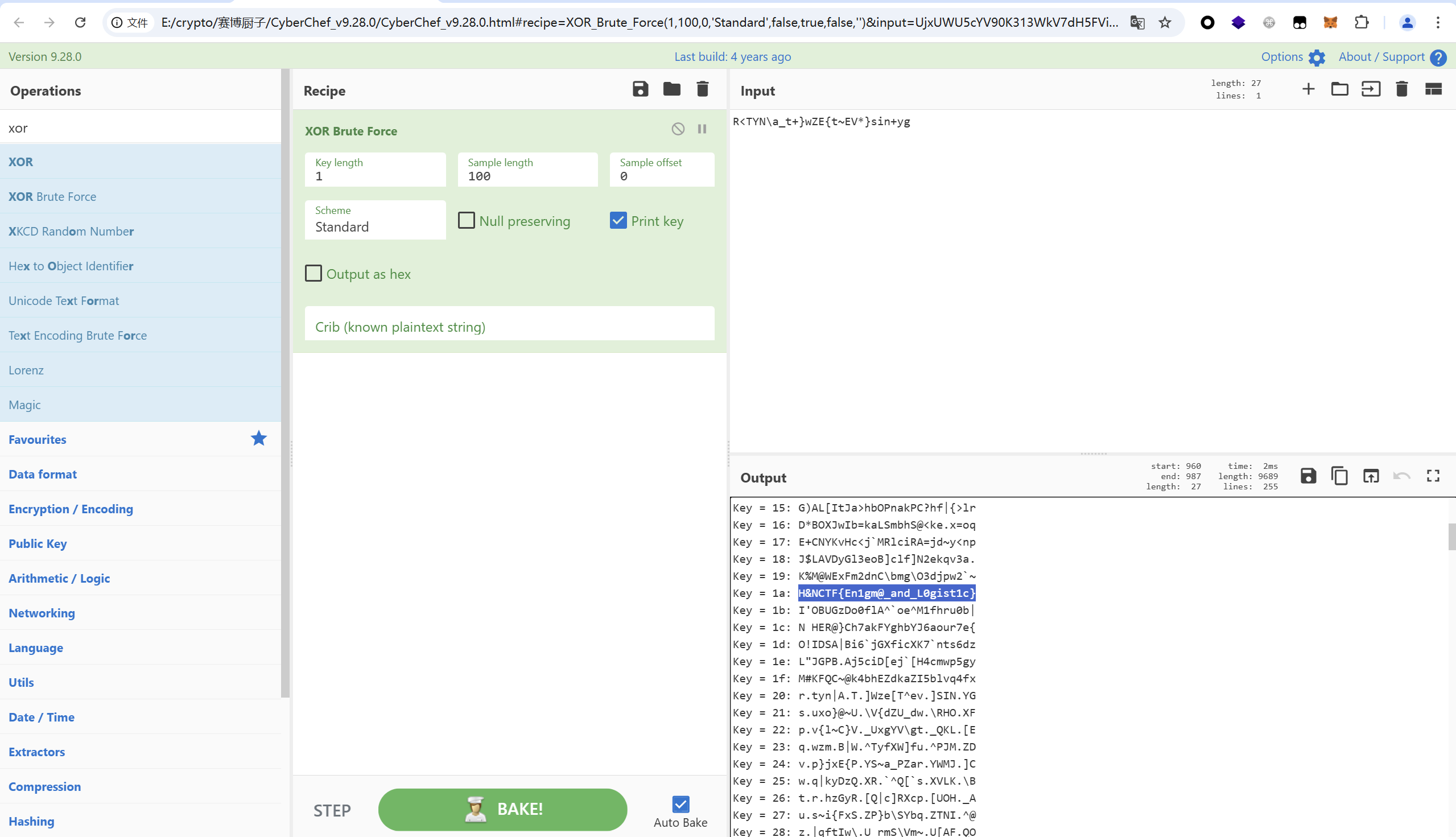Add a new input tab
The image size is (1456, 837).
pyautogui.click(x=1308, y=89)
